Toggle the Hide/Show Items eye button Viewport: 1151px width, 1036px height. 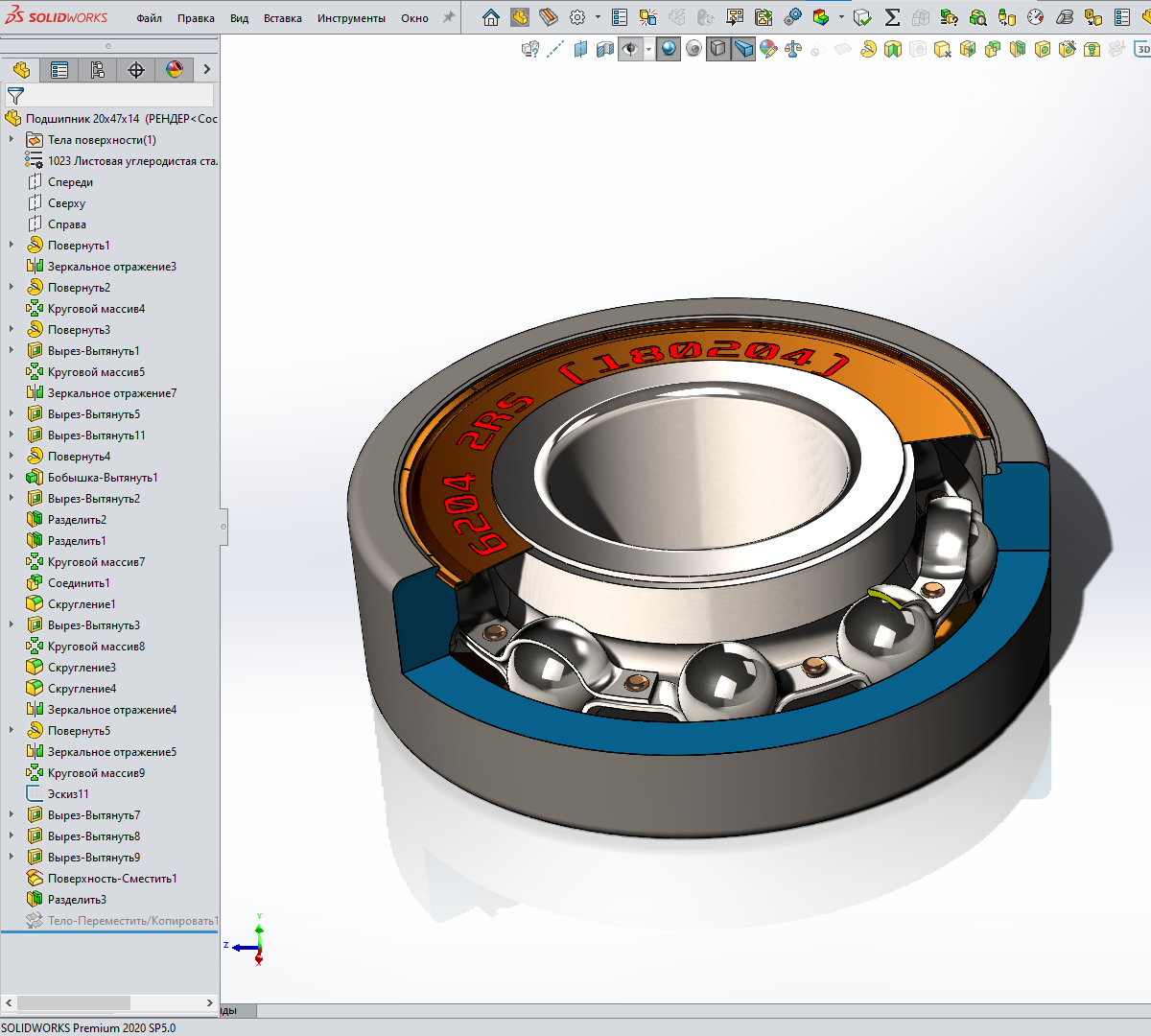(x=630, y=50)
